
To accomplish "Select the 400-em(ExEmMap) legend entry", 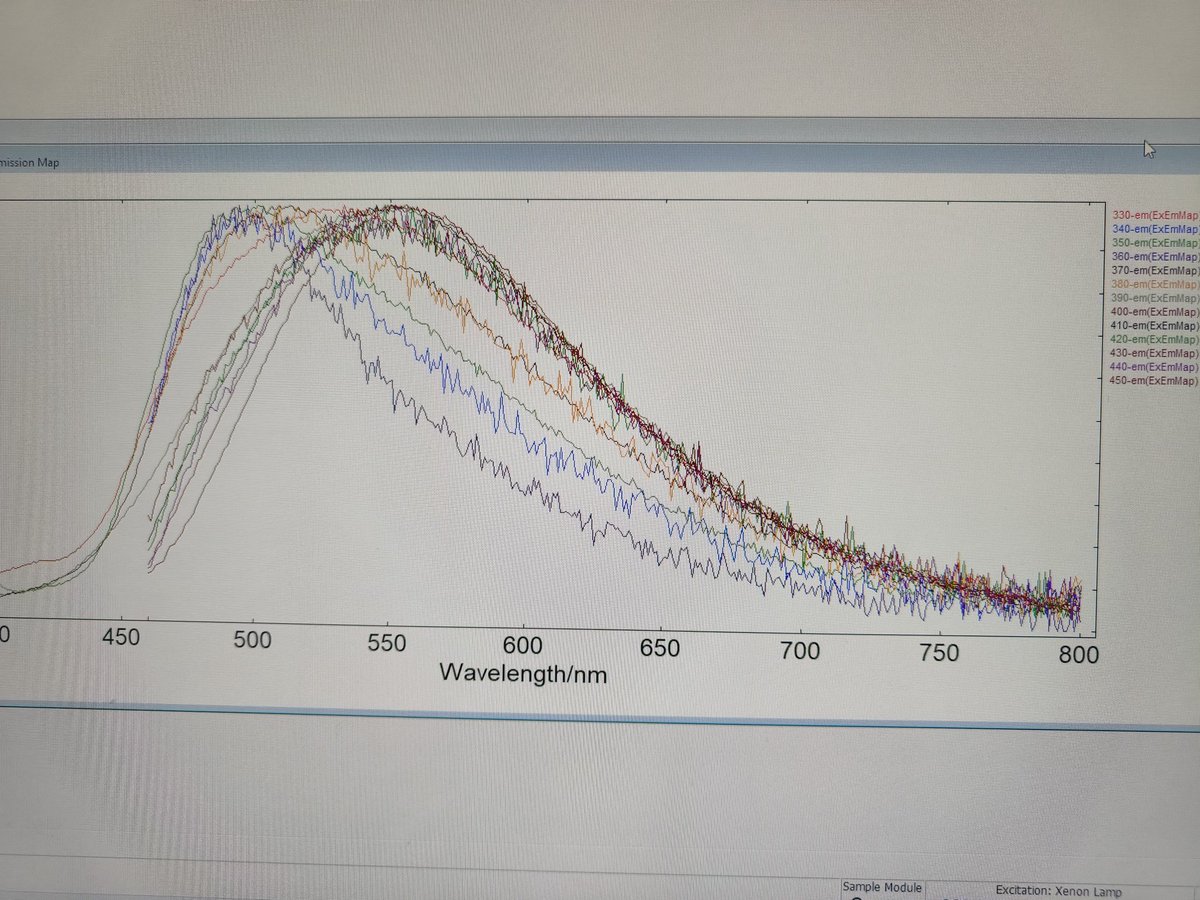I will click(1154, 312).
